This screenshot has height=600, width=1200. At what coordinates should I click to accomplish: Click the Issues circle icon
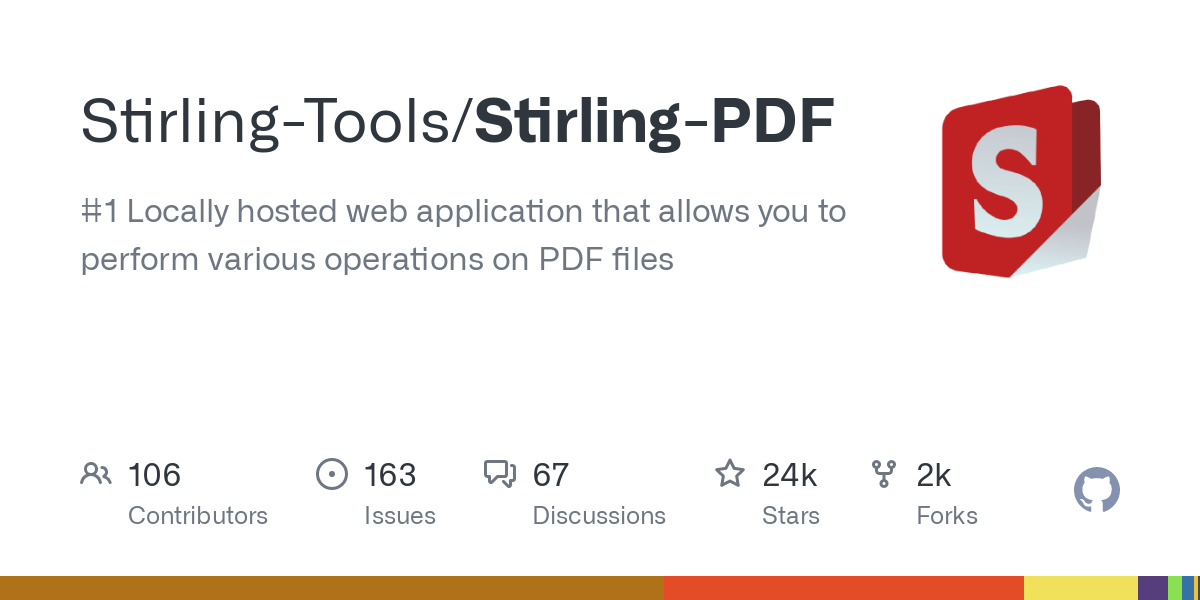click(x=331, y=474)
